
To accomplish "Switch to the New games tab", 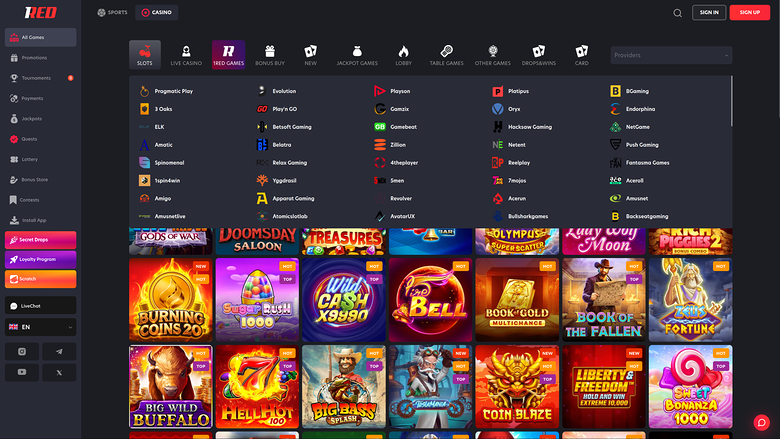I will 310,55.
